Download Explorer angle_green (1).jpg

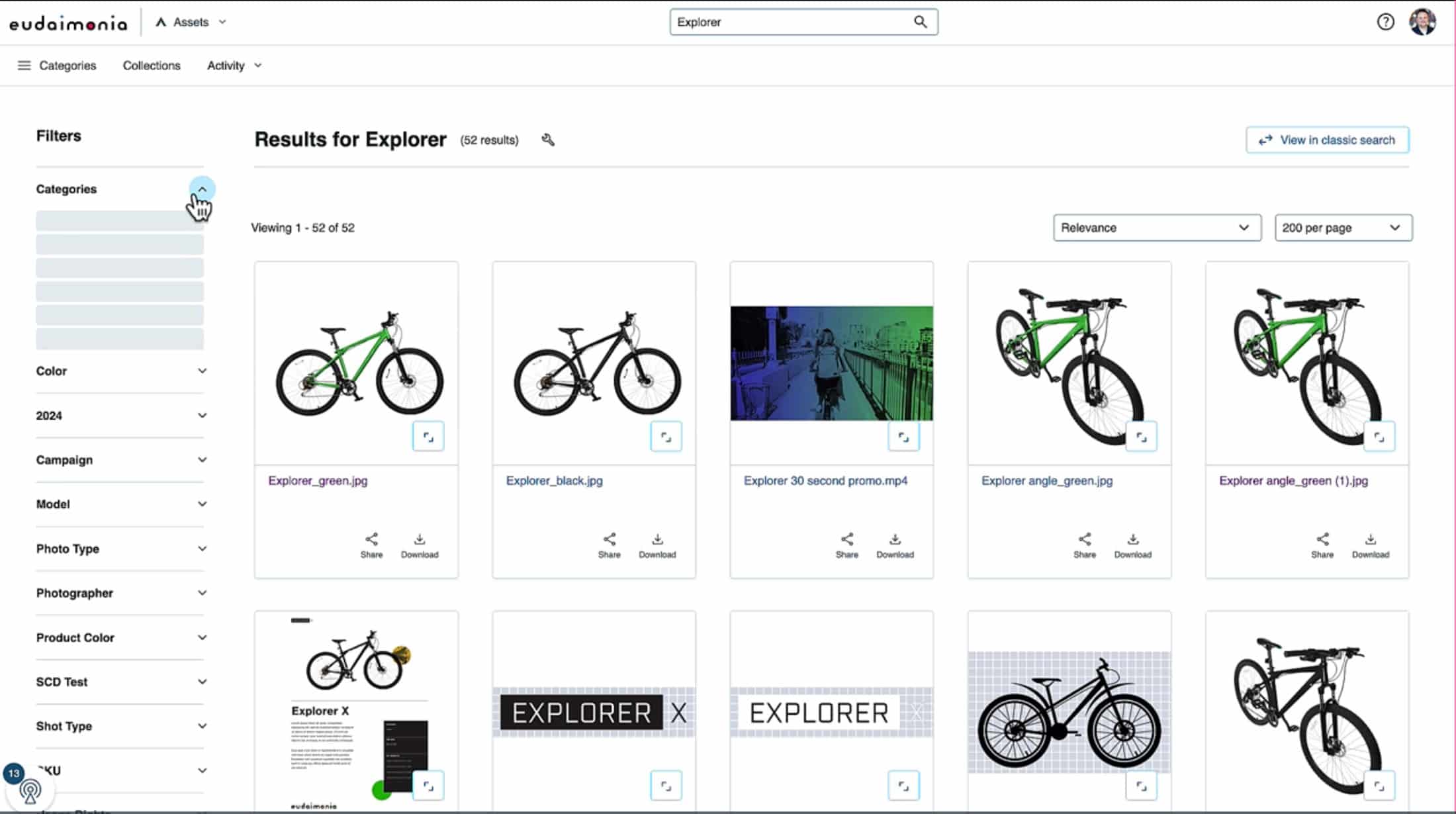1370,545
